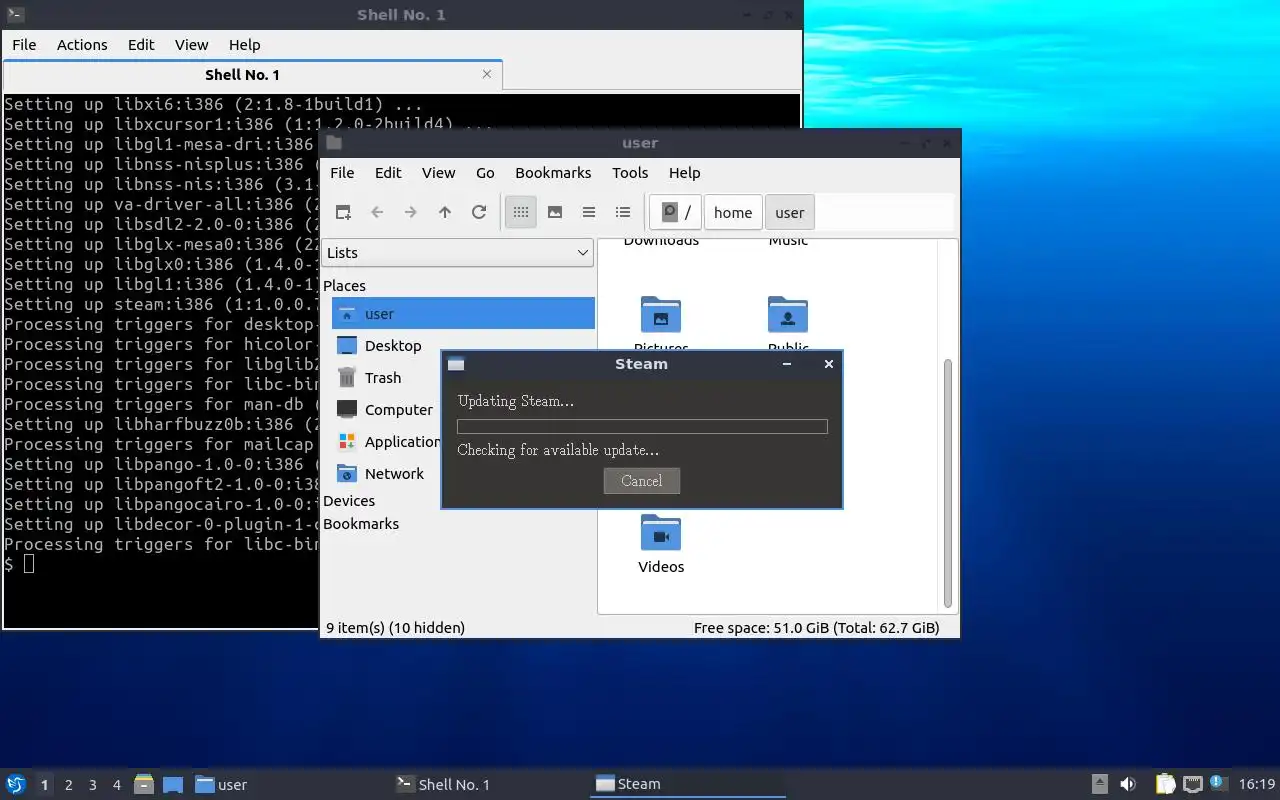Select 'user' in Places sidebar
The image size is (1280, 800).
(463, 314)
